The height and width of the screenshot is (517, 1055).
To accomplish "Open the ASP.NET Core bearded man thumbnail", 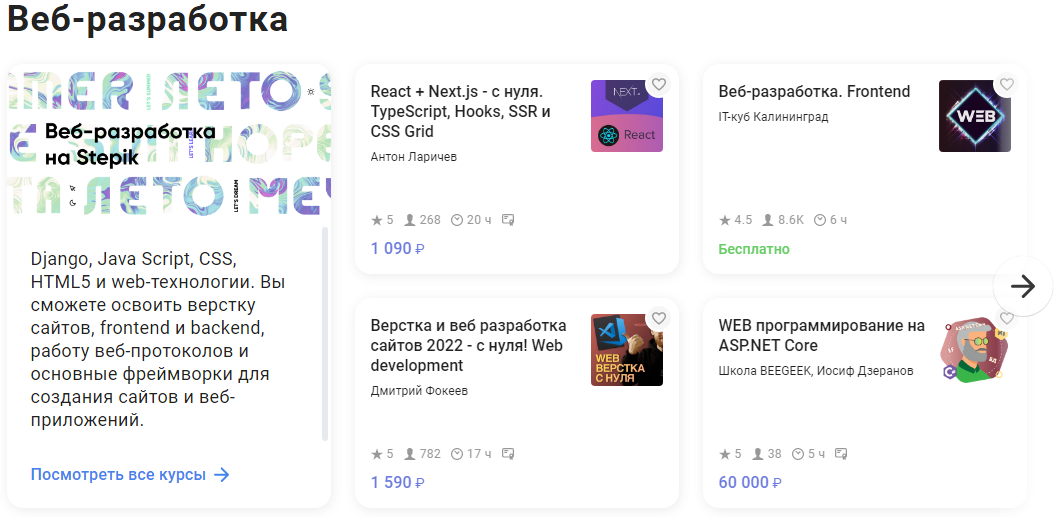I will tap(974, 350).
